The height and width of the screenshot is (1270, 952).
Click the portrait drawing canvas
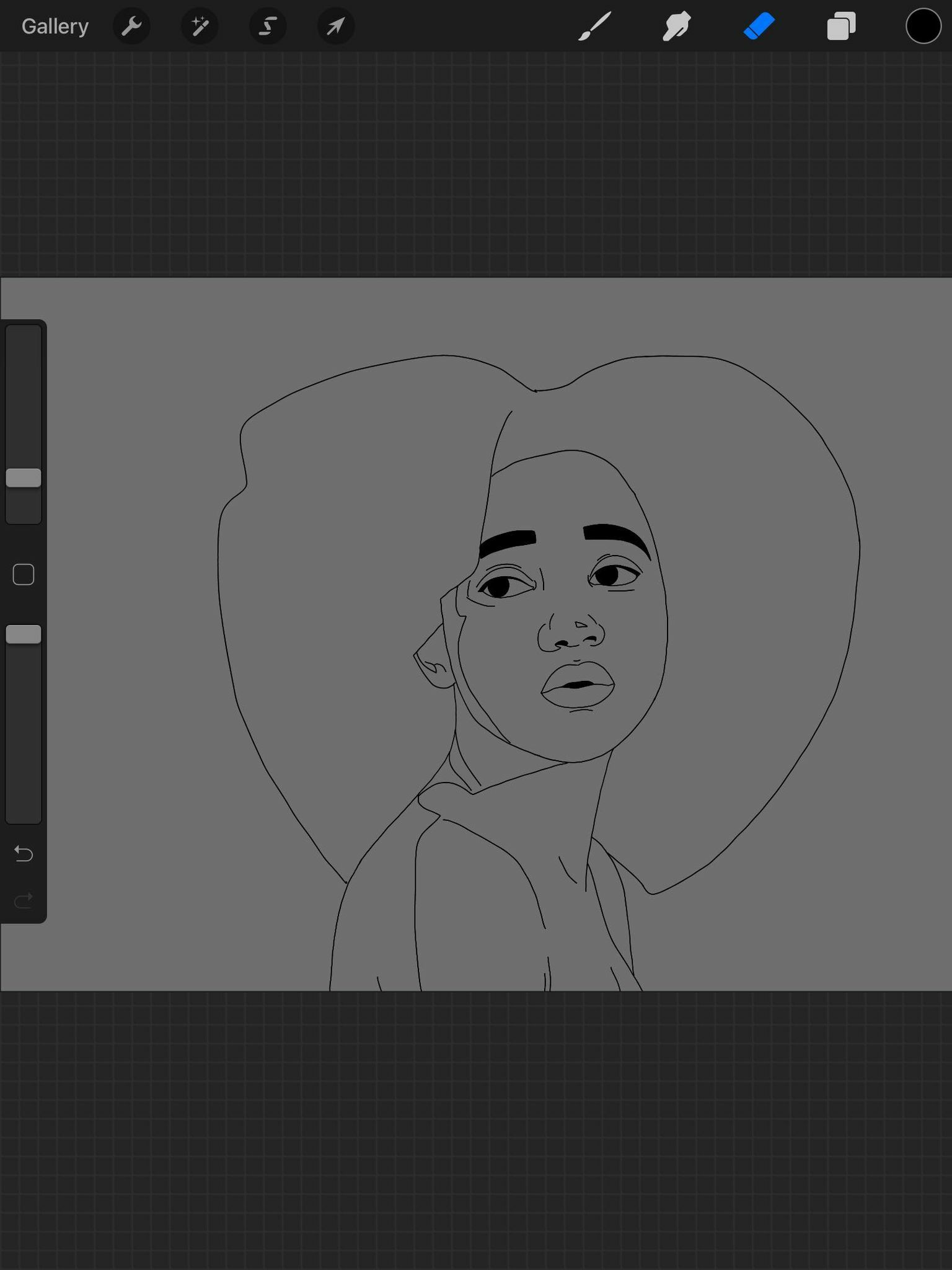[x=476, y=634]
